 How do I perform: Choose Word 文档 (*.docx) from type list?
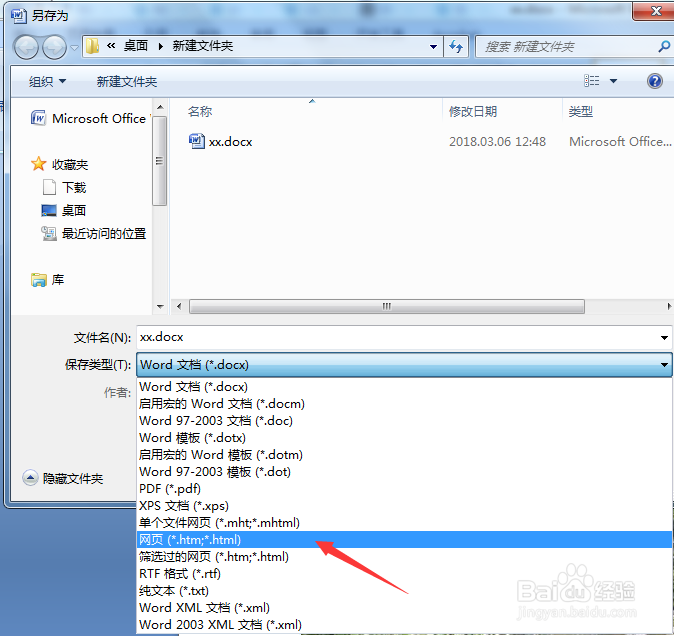pyautogui.click(x=404, y=387)
